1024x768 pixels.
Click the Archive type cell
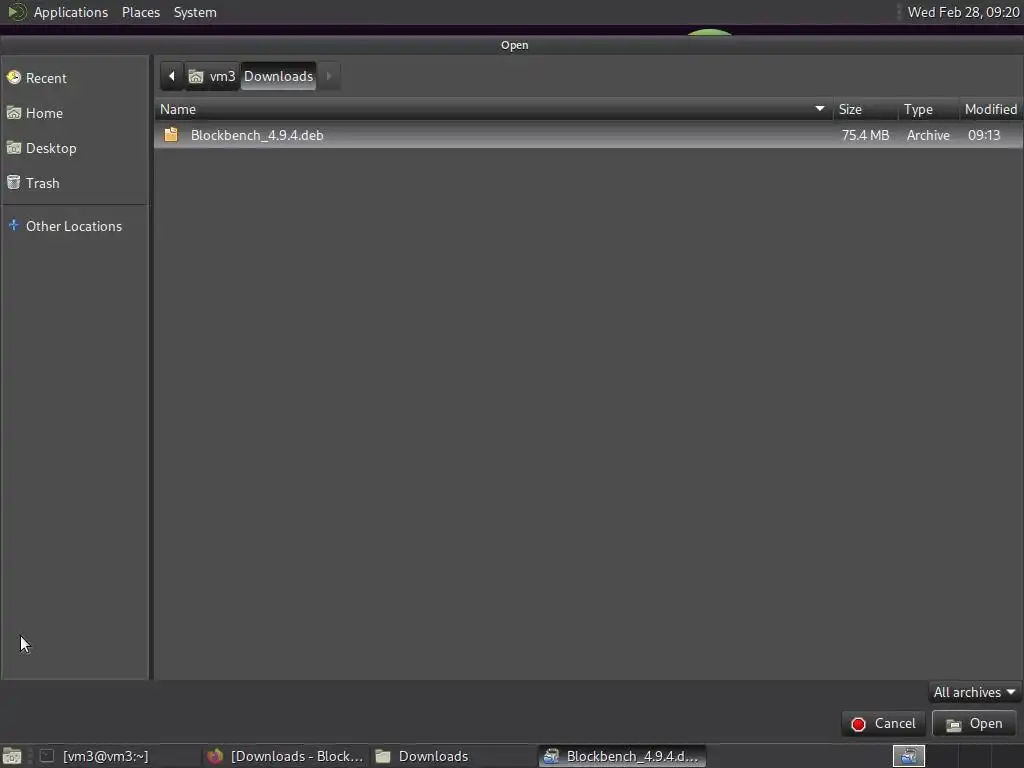(x=928, y=135)
